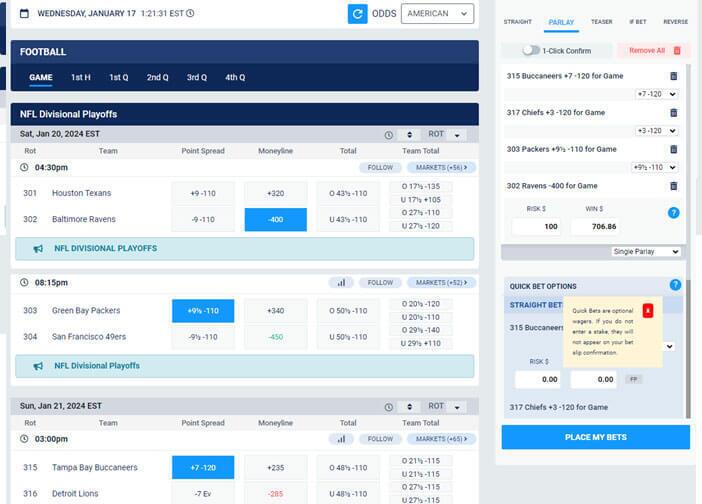Click the bet slip vertical scrollbar
Viewport: 702px width, 504px height.
tap(688, 349)
